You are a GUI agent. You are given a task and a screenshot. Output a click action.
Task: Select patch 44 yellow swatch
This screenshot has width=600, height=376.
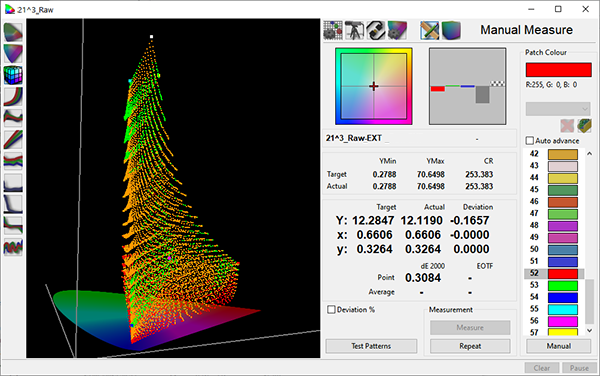tap(563, 178)
